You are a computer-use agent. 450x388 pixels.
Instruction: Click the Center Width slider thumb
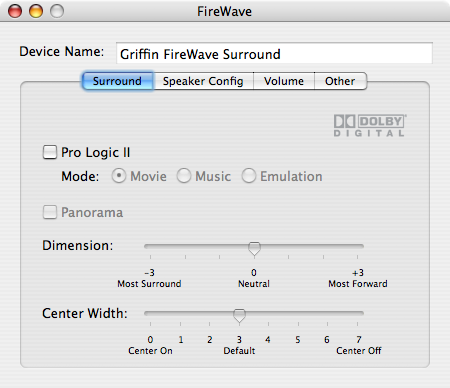click(239, 316)
